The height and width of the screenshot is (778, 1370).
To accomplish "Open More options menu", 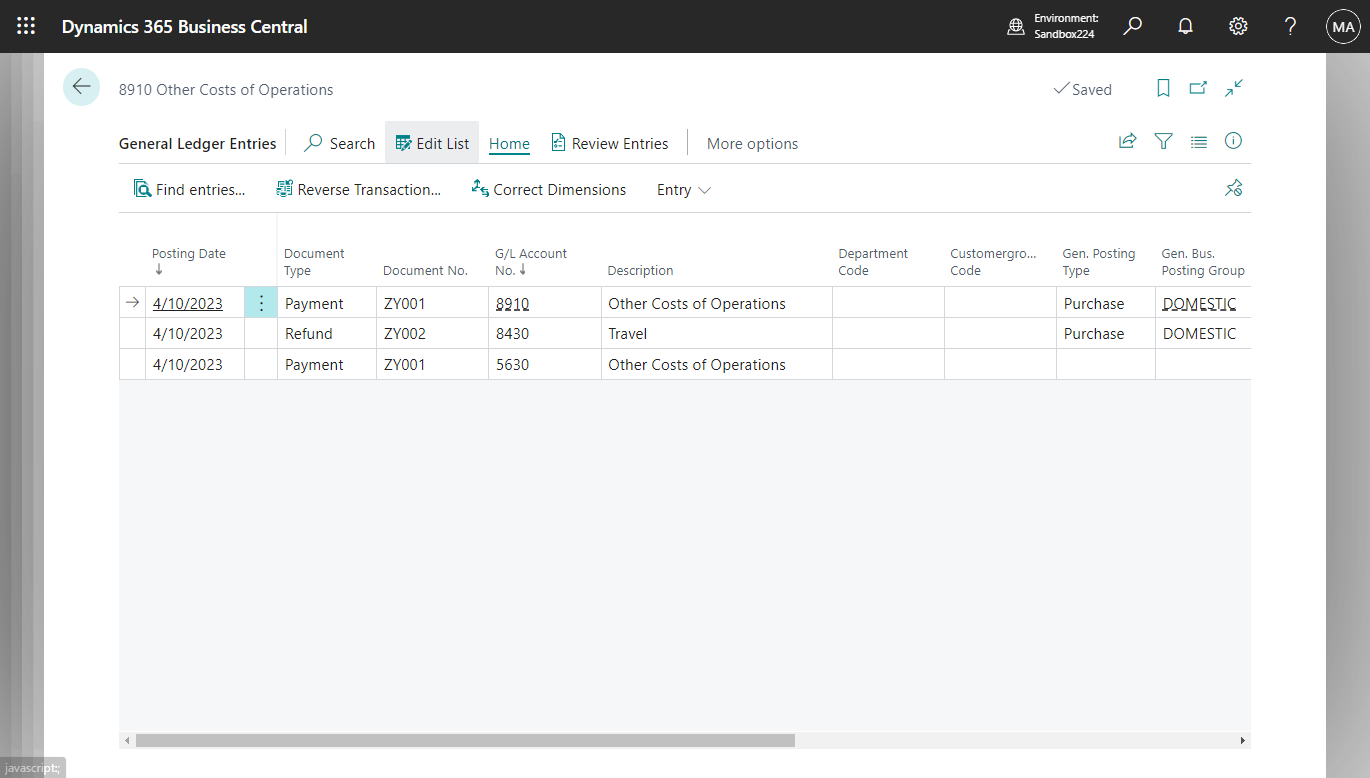I will 752,143.
